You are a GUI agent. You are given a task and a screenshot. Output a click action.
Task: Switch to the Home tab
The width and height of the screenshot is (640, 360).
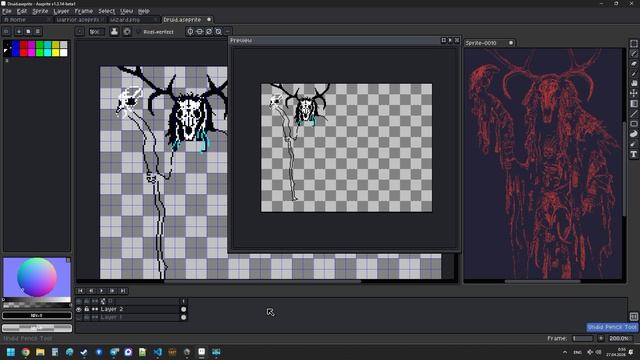point(26,20)
